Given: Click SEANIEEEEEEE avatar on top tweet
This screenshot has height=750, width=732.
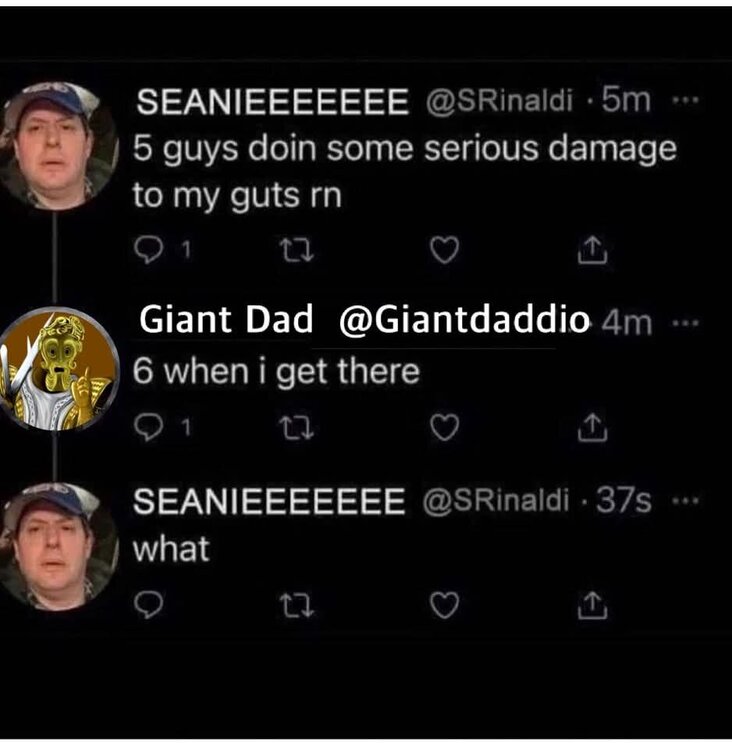Looking at the screenshot, I should 58,144.
